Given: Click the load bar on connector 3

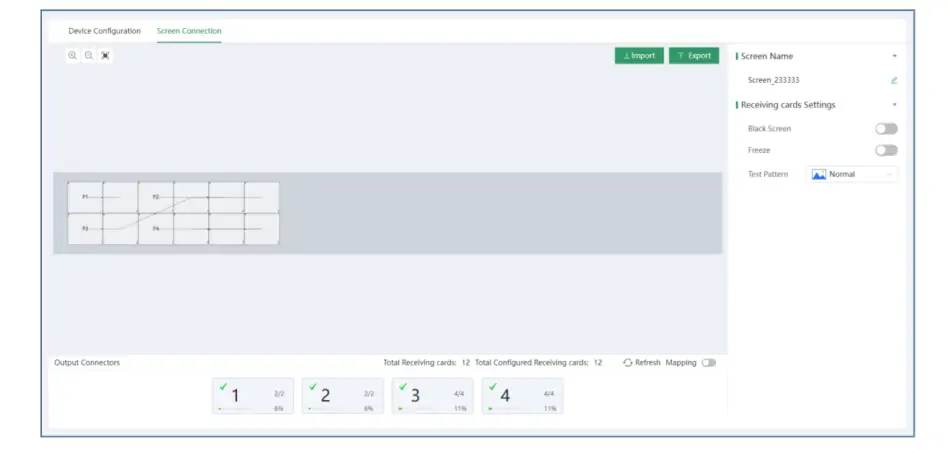Looking at the screenshot, I should (x=415, y=409).
